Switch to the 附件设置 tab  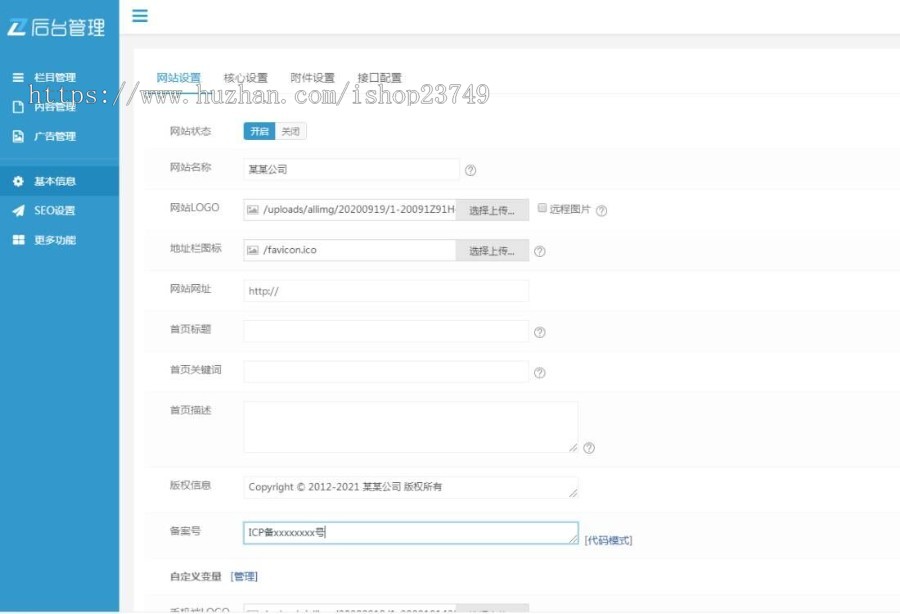312,77
